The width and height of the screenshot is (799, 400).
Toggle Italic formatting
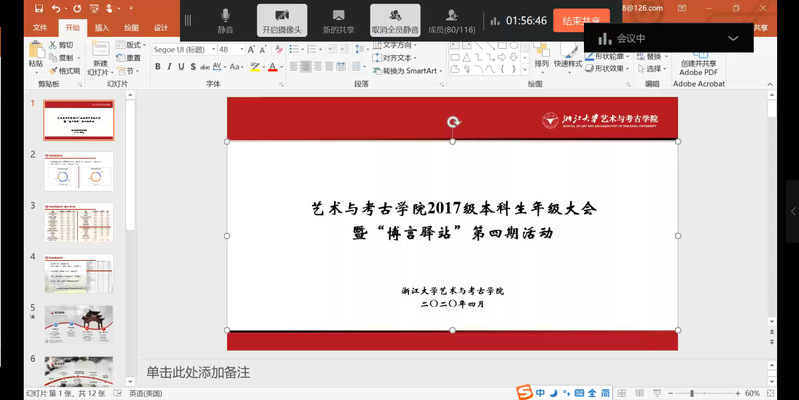coord(169,67)
